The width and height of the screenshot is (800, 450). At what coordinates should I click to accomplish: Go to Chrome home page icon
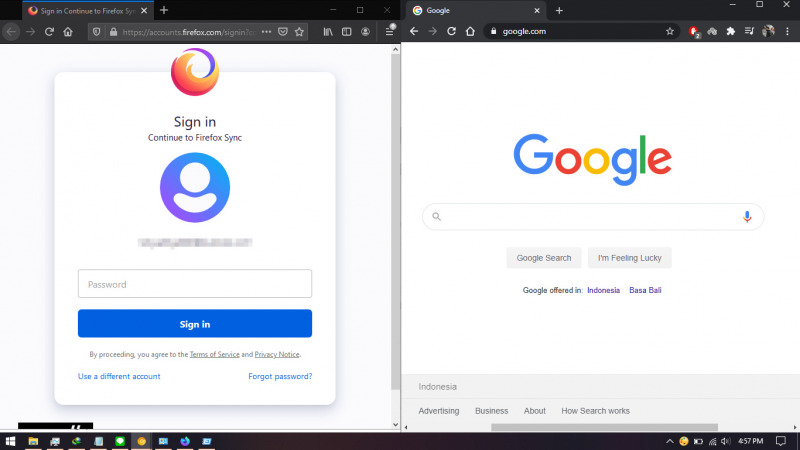click(x=470, y=31)
